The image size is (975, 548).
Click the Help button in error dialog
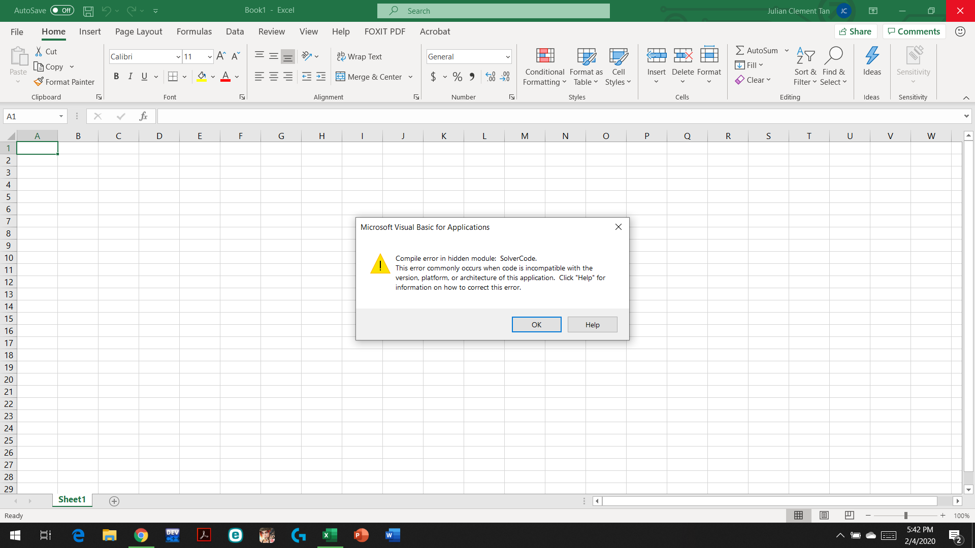pyautogui.click(x=592, y=325)
